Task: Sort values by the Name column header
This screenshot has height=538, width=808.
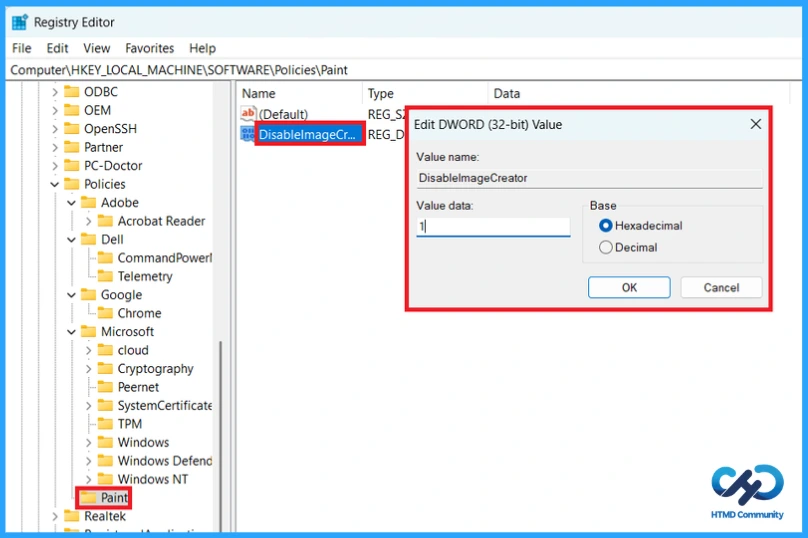Action: tap(301, 93)
